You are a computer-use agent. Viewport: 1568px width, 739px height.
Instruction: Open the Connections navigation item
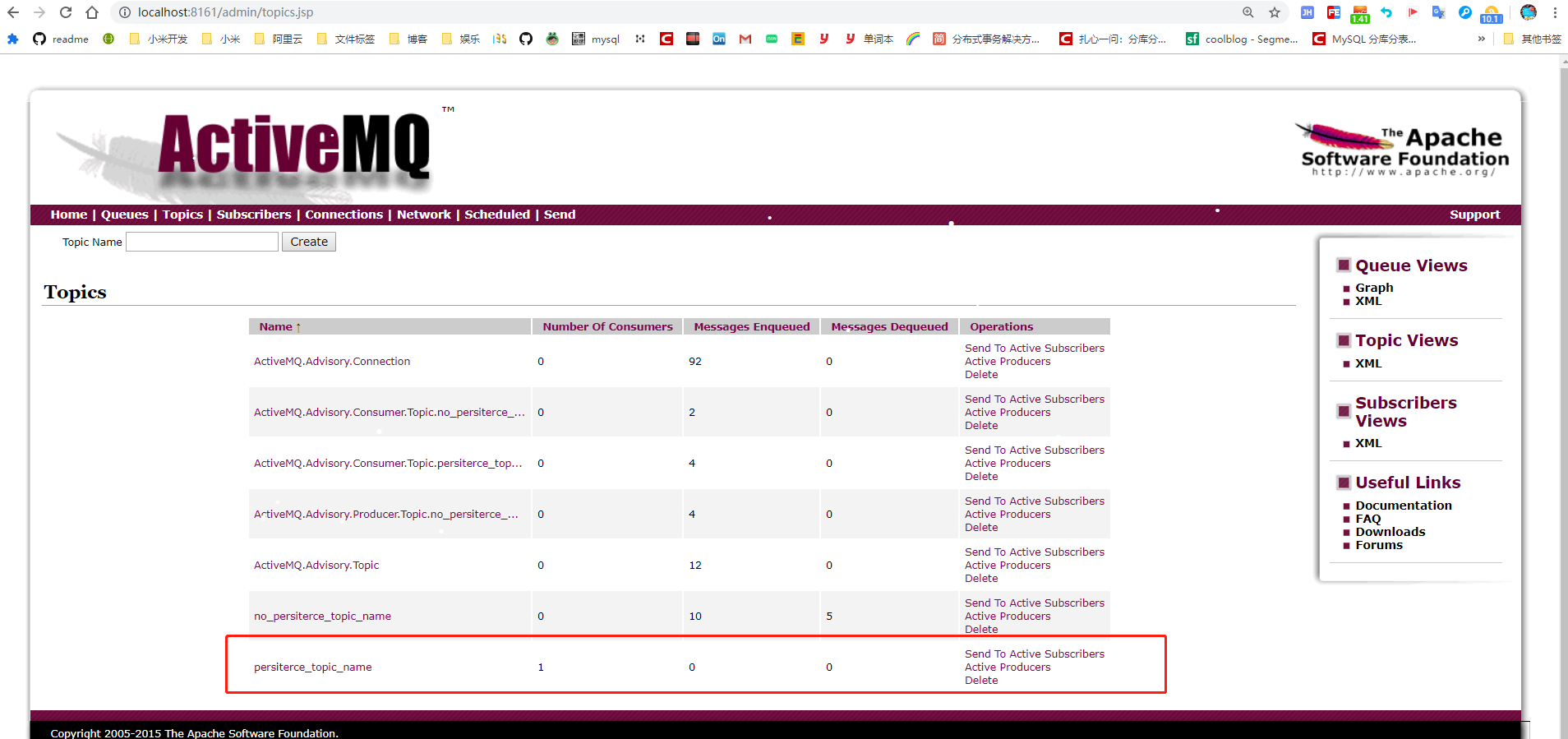pos(344,215)
